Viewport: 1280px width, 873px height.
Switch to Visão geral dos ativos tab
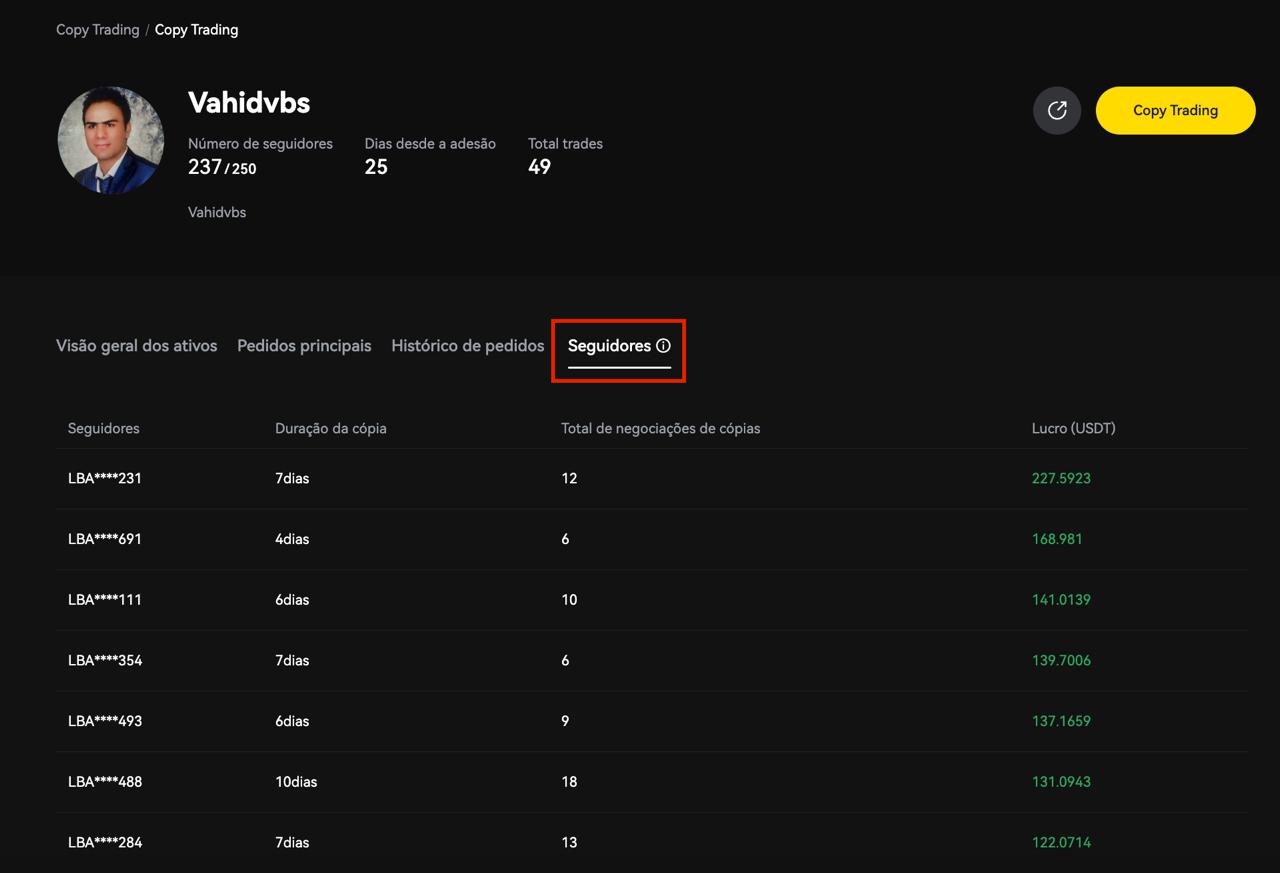coord(136,346)
